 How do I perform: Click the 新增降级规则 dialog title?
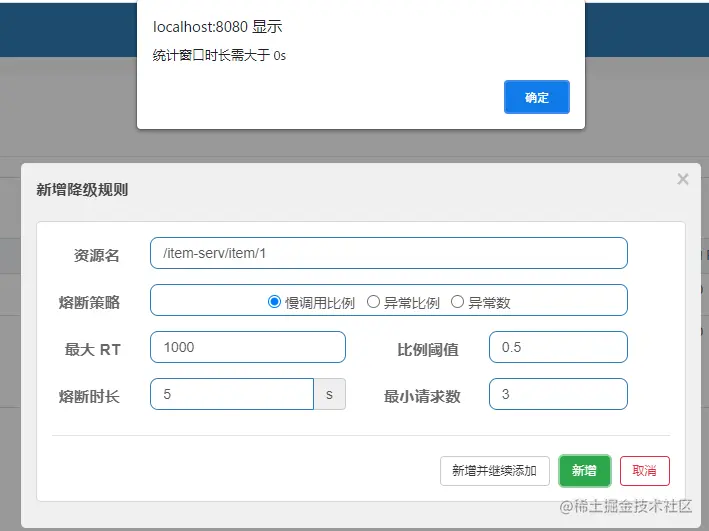[82, 190]
